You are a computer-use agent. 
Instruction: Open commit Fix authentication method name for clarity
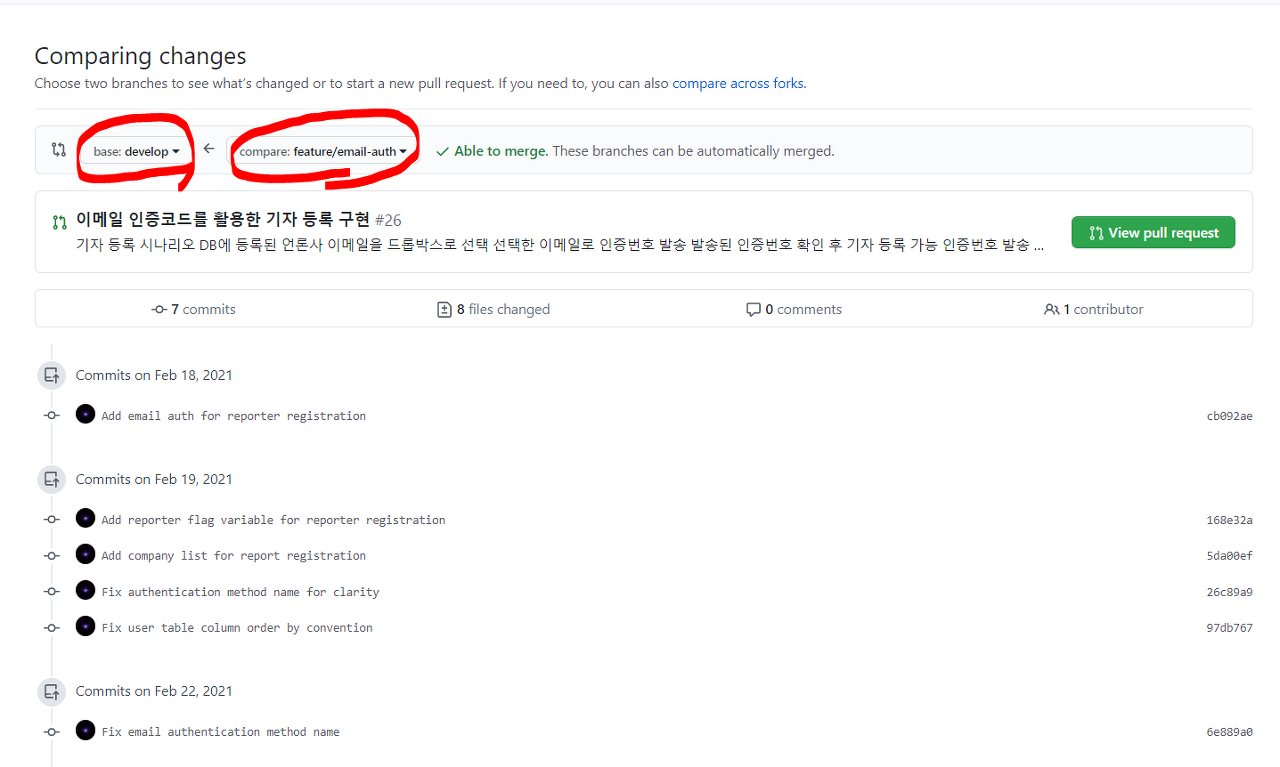coord(240,592)
